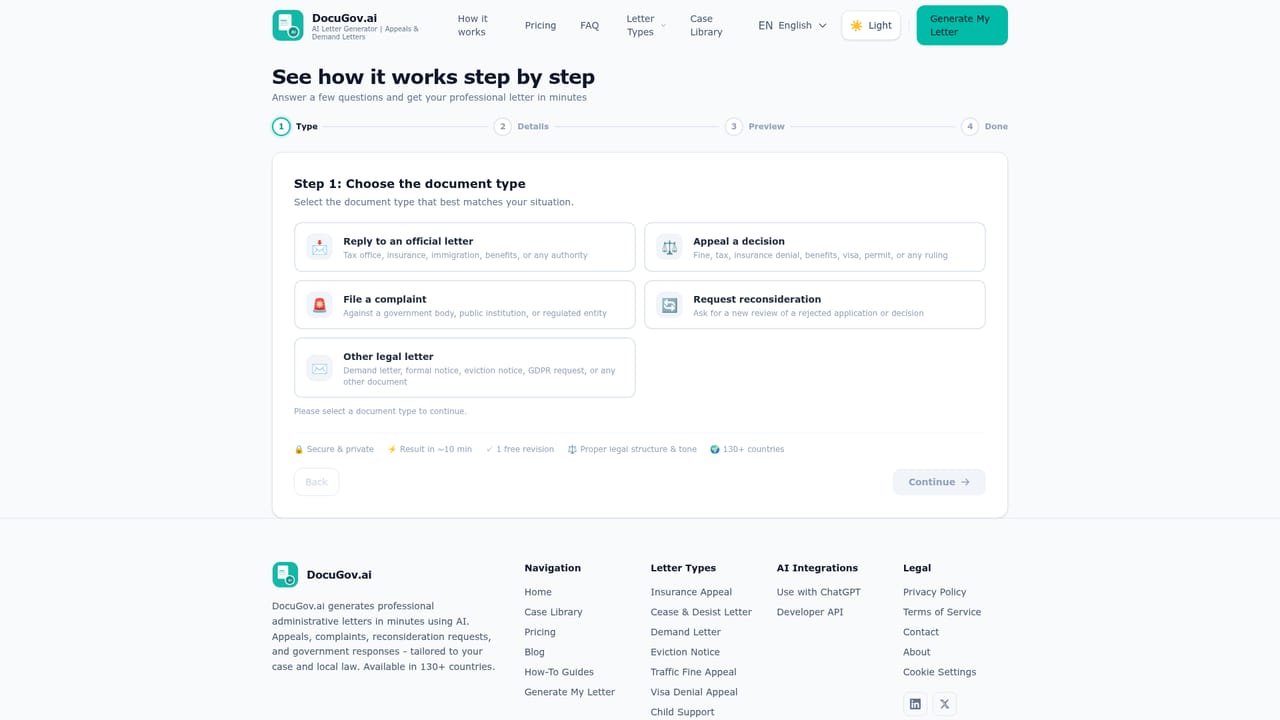
Task: Click the DocuGov.ai footer logo icon
Action: pyautogui.click(x=285, y=574)
